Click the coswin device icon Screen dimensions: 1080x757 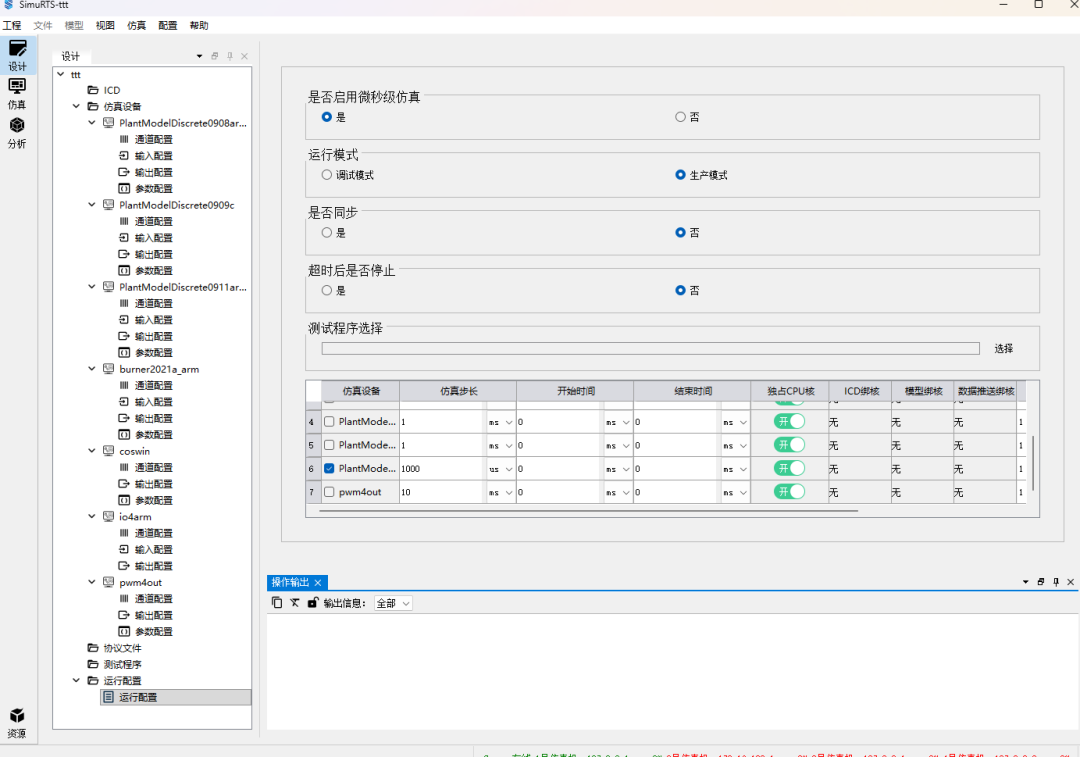tap(108, 451)
